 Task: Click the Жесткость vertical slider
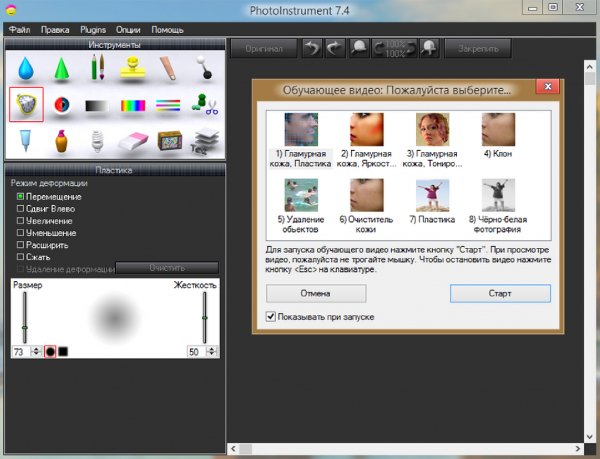205,317
